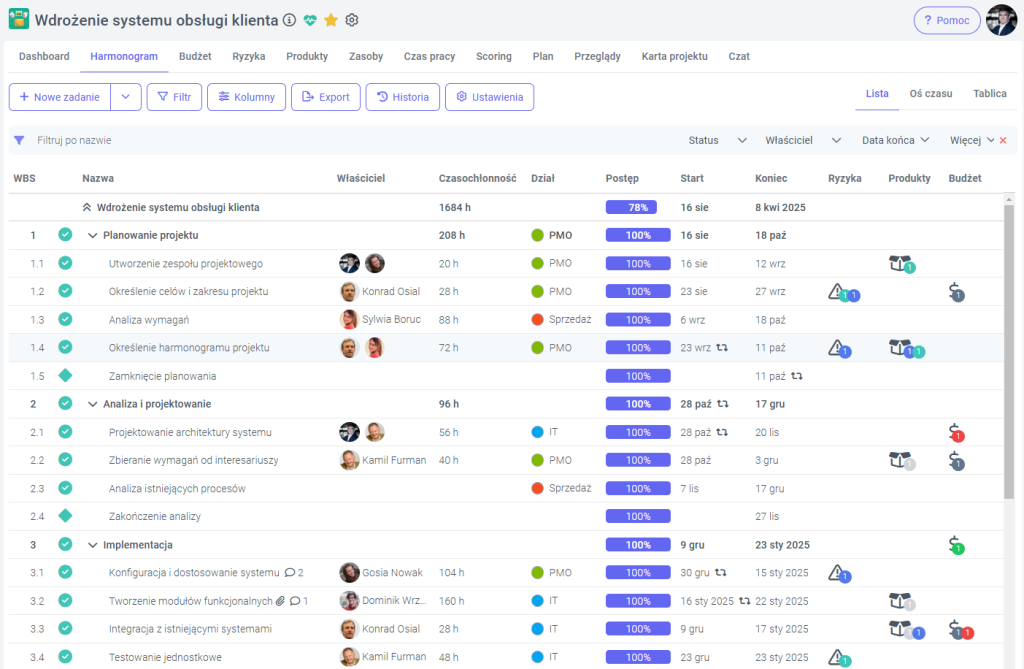The width and height of the screenshot is (1024, 669).
Task: Click the project health heart icon
Action: pyautogui.click(x=311, y=20)
